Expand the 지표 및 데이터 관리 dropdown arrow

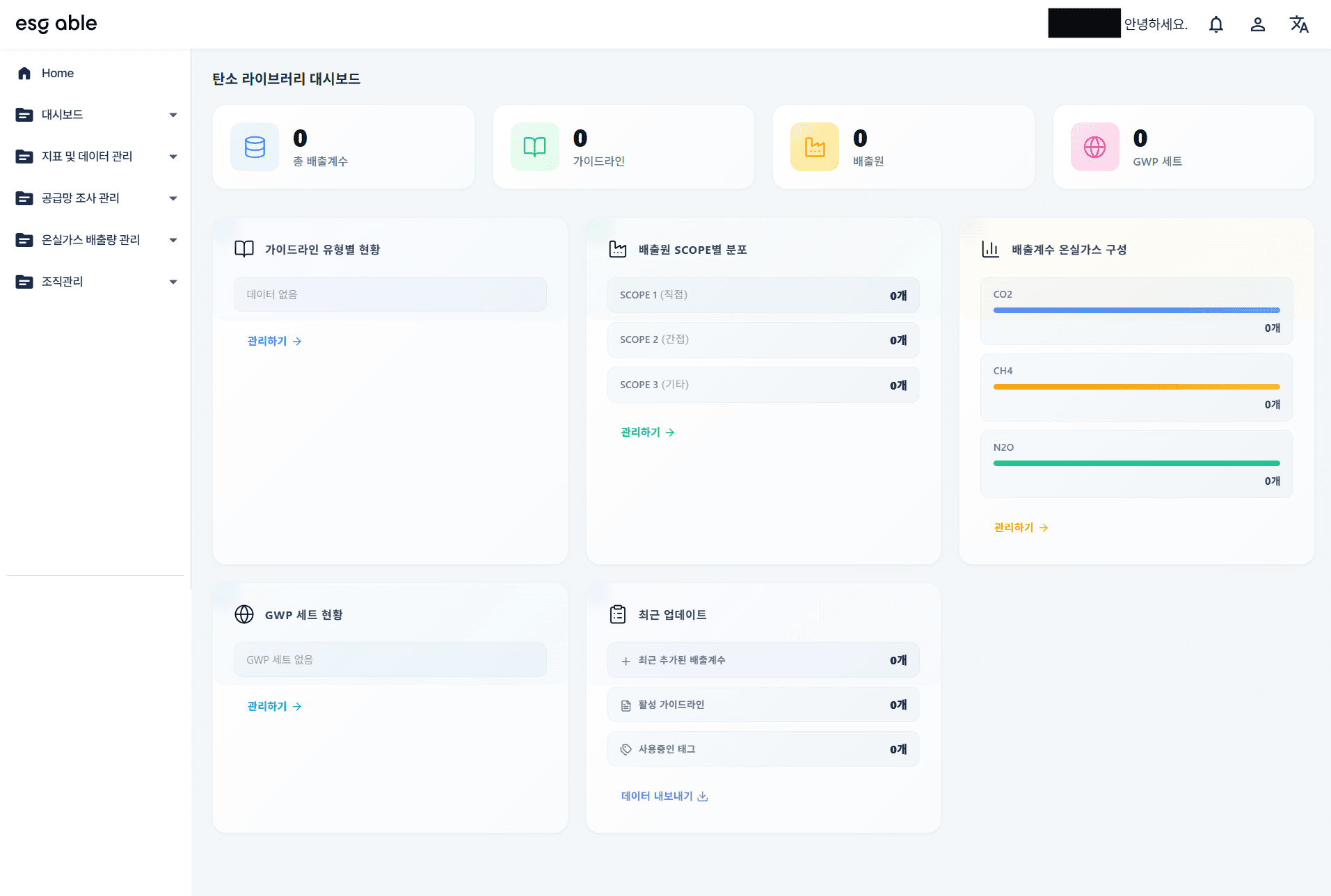point(173,157)
